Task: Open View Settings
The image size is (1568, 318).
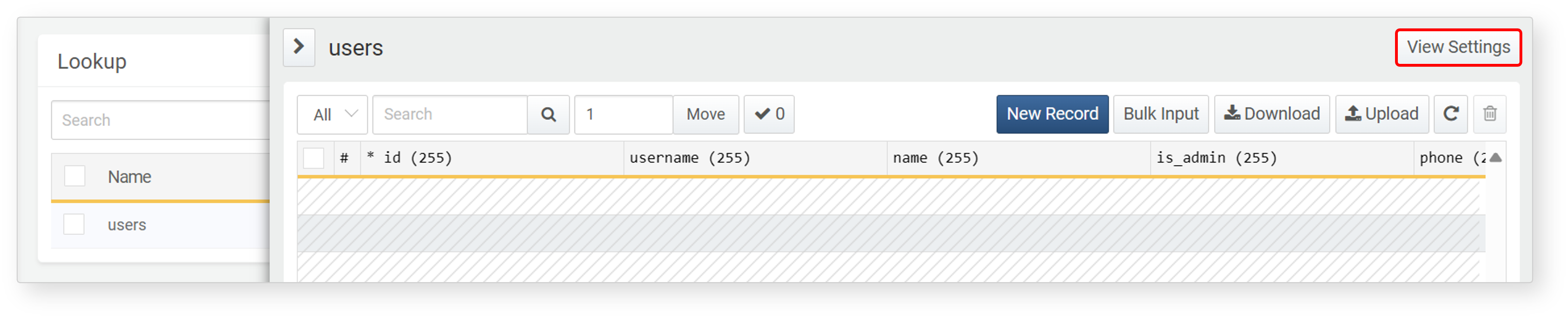Action: [x=1457, y=47]
